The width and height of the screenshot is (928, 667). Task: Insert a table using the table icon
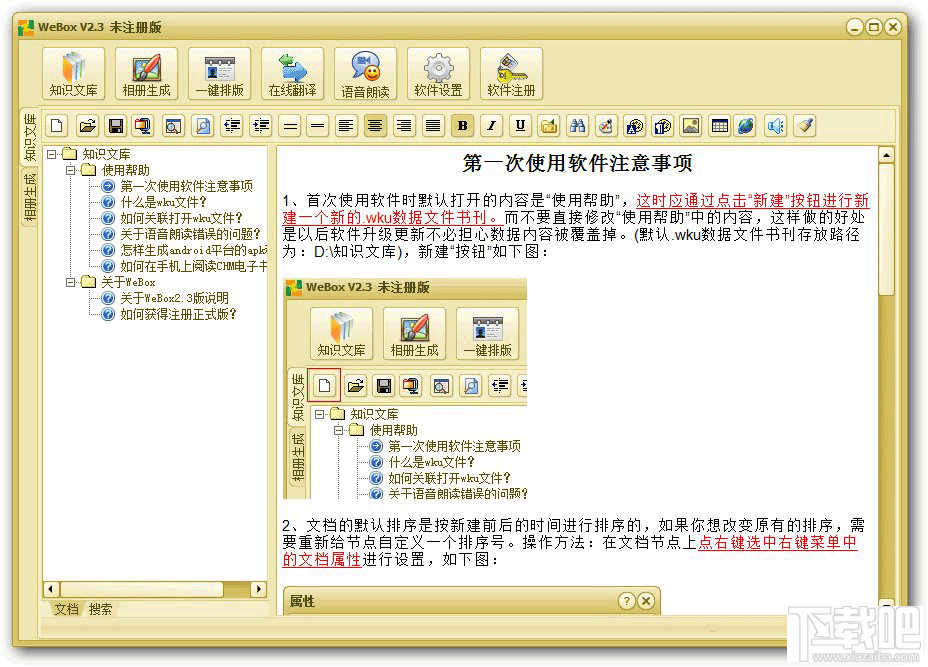click(x=720, y=125)
